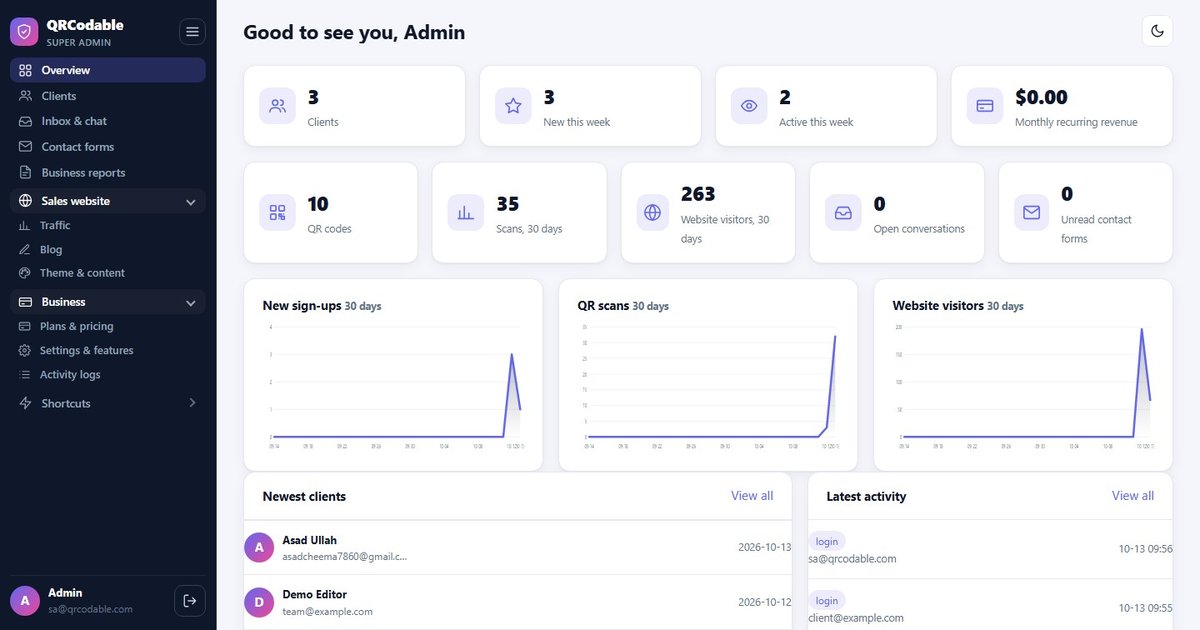Click the QR scans line chart
The image size is (1200, 630).
click(x=708, y=385)
